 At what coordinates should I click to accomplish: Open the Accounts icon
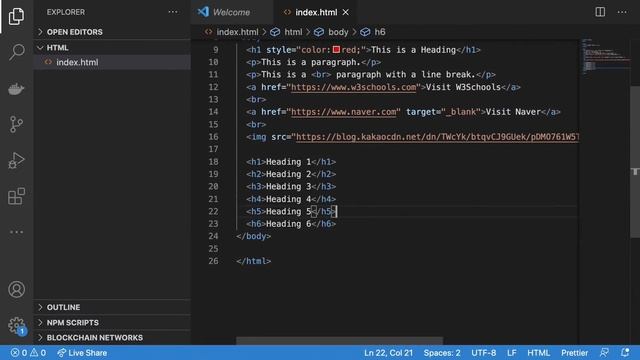[x=16, y=289]
